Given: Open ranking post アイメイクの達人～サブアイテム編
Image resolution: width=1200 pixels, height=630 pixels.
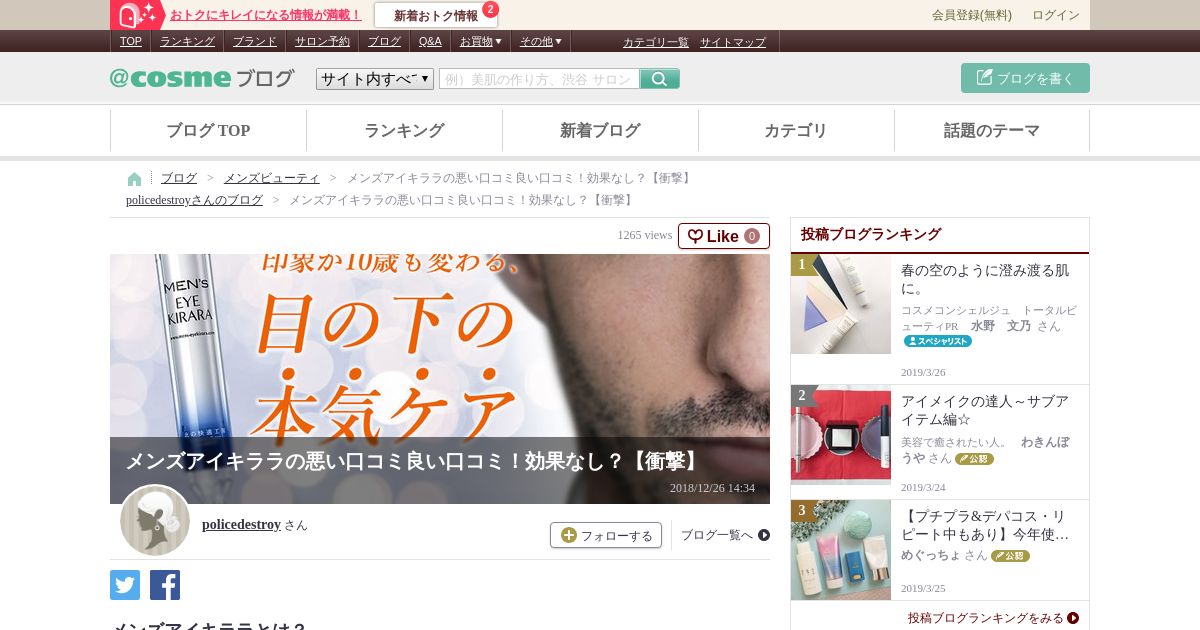Looking at the screenshot, I should click(985, 410).
